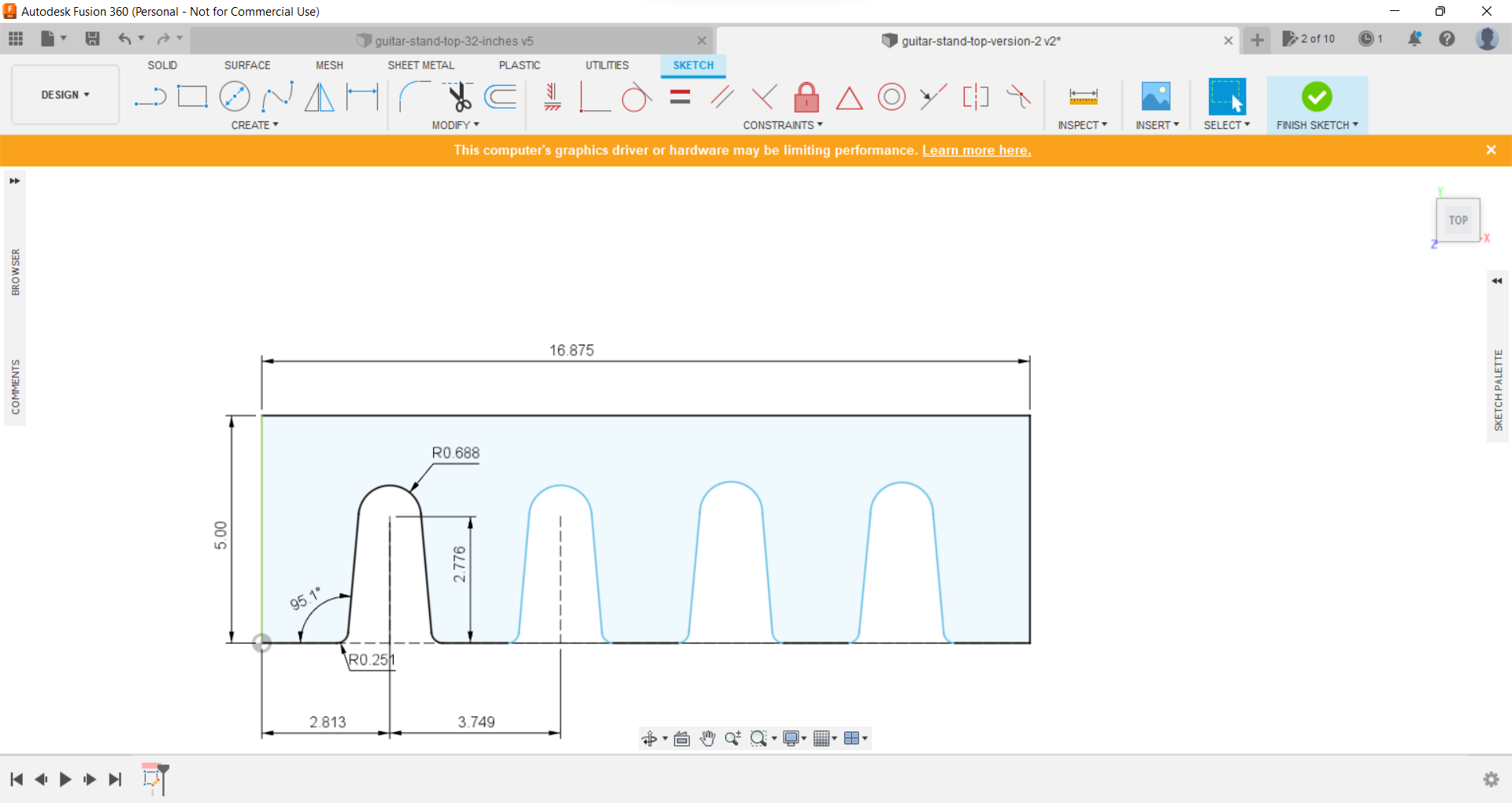
Task: Activate the Pan tool in navigation bar
Action: click(x=707, y=738)
